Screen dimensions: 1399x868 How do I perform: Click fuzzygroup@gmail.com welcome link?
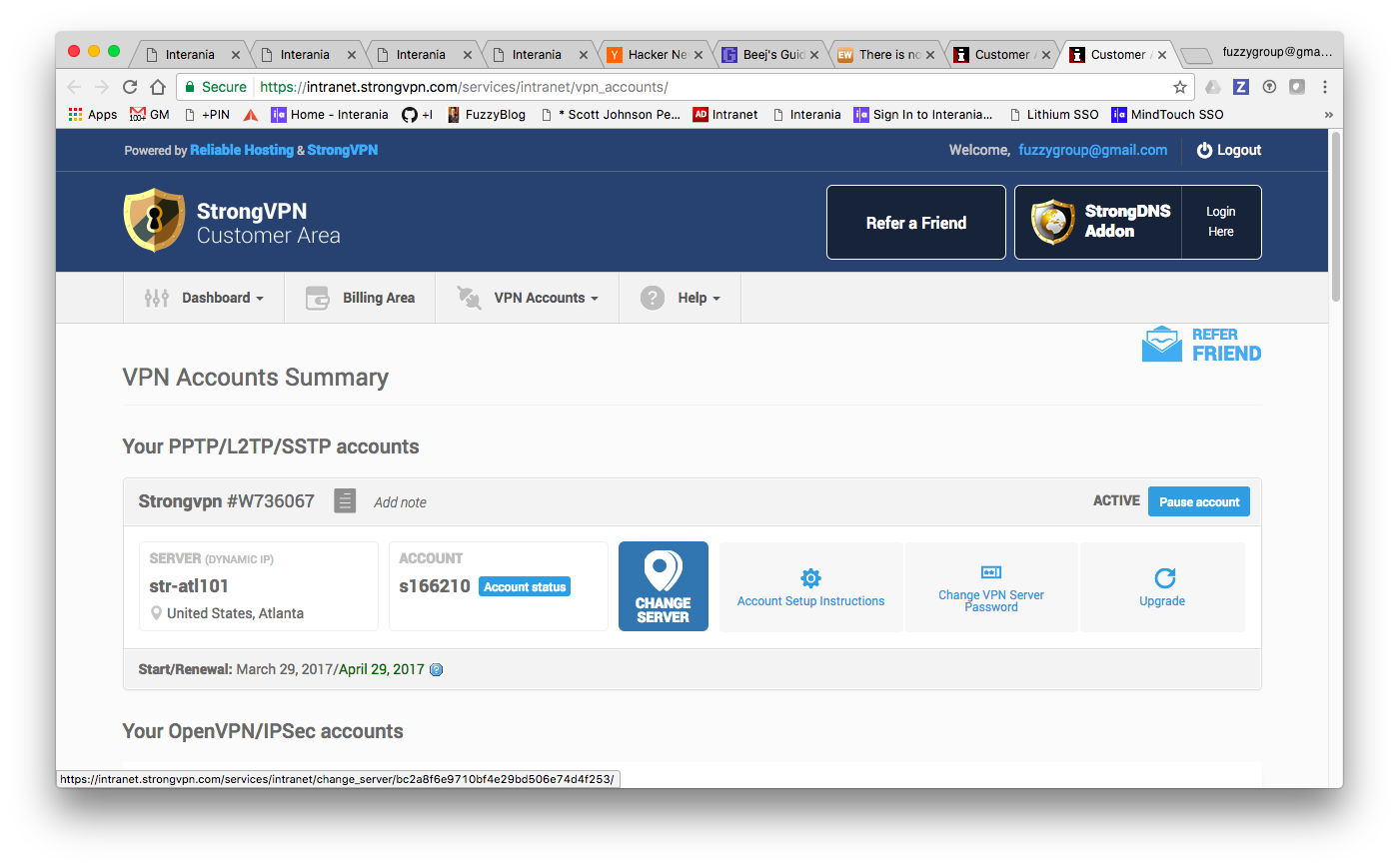point(1092,150)
